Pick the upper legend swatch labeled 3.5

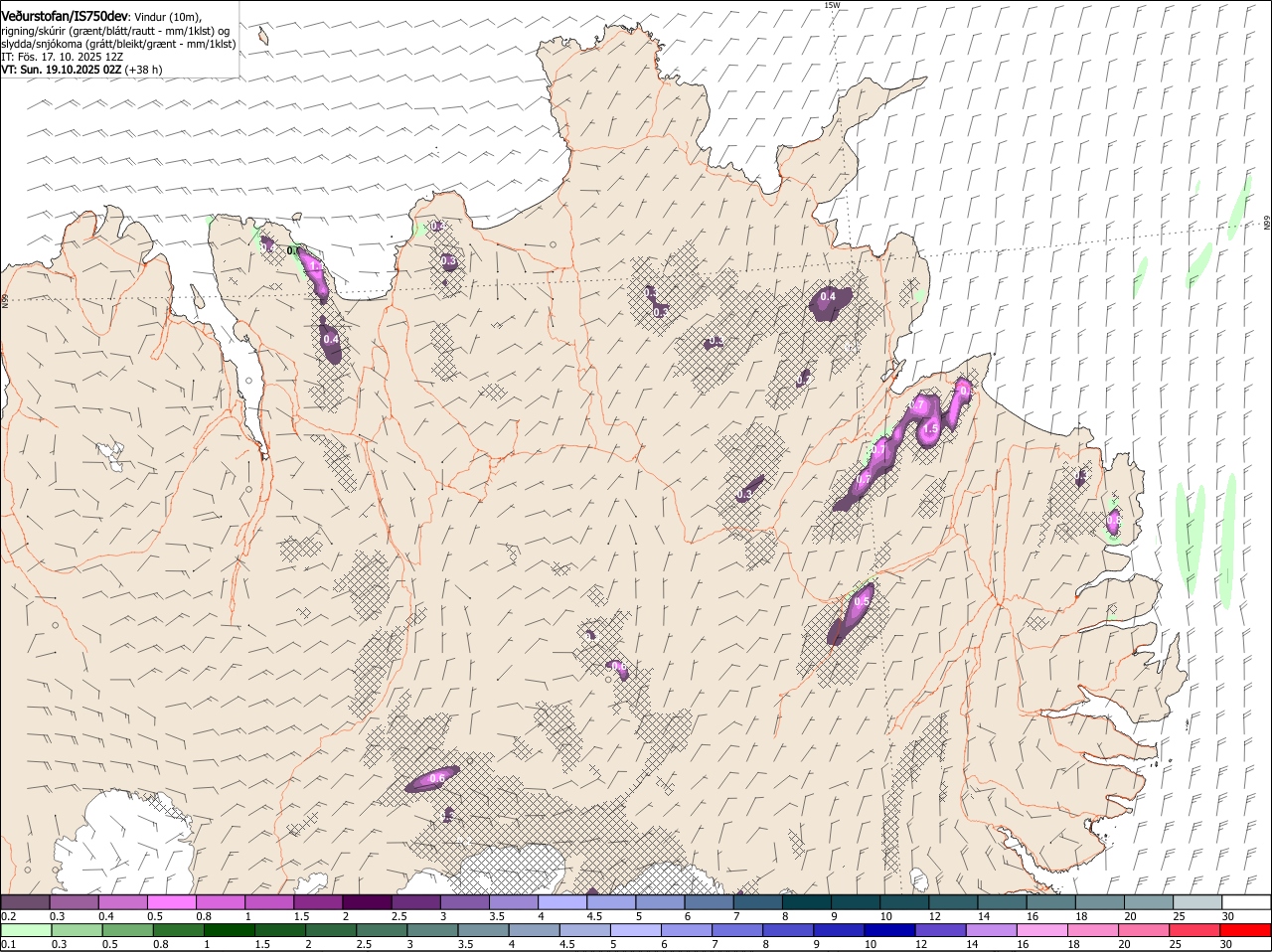point(513,901)
